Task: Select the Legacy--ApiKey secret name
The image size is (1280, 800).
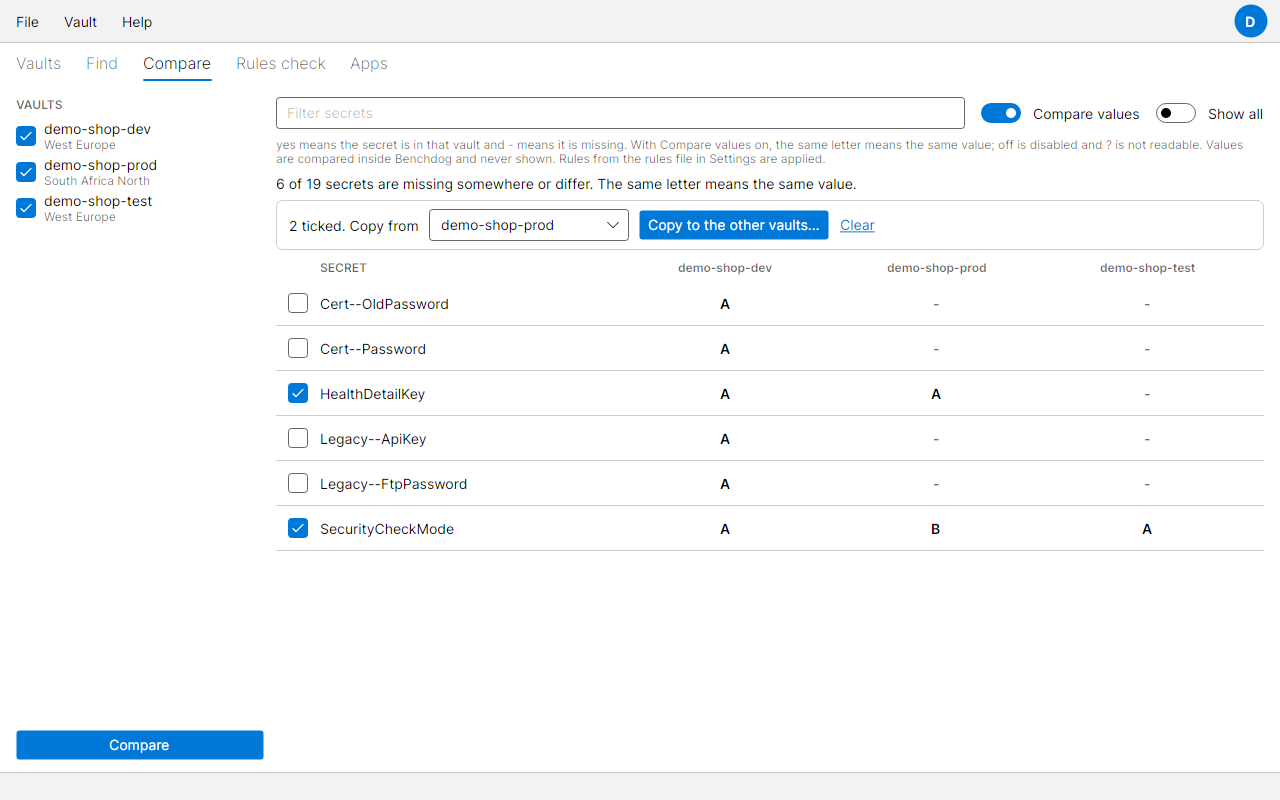Action: pos(373,439)
